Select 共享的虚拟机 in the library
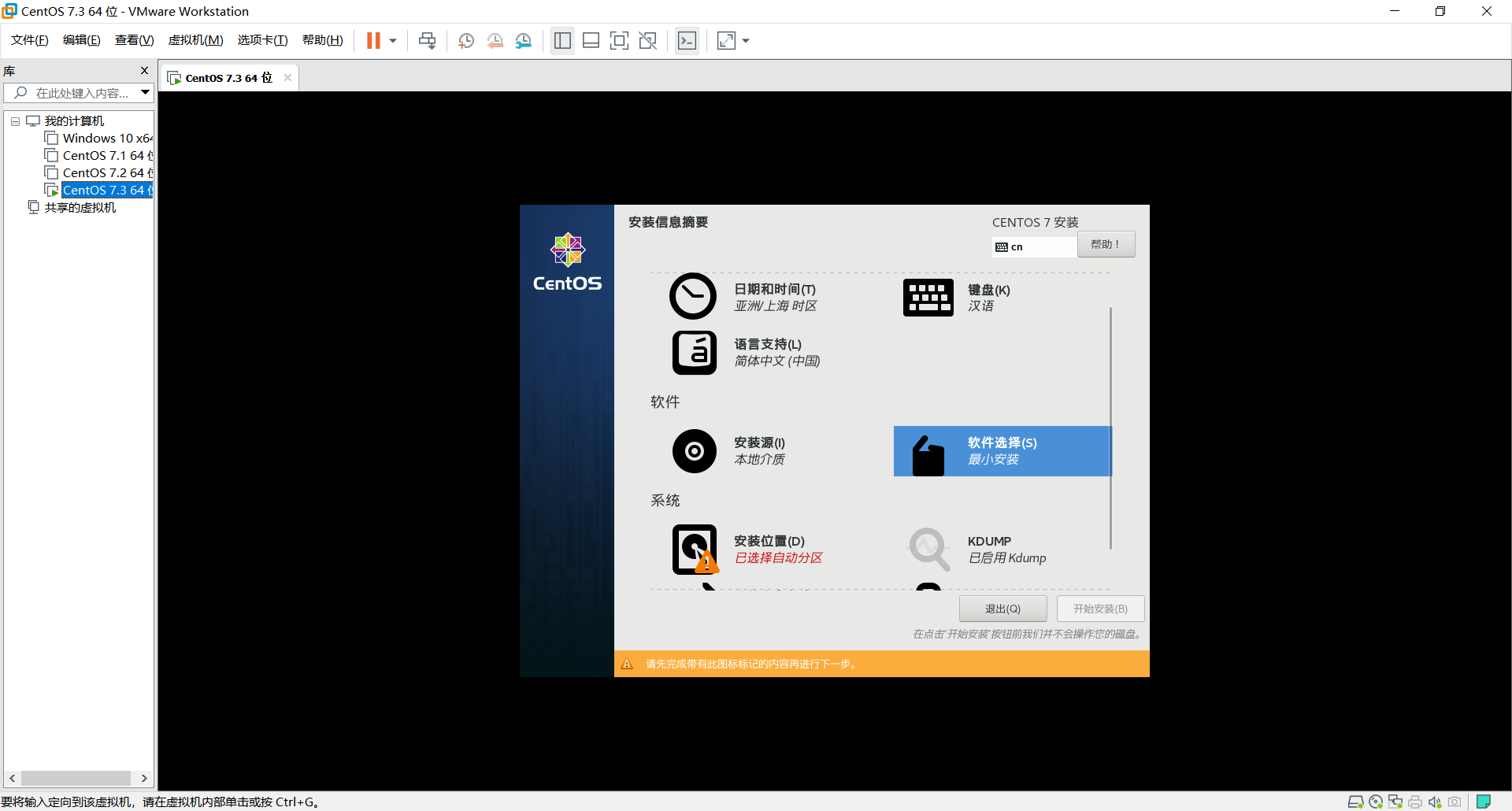 [80, 208]
